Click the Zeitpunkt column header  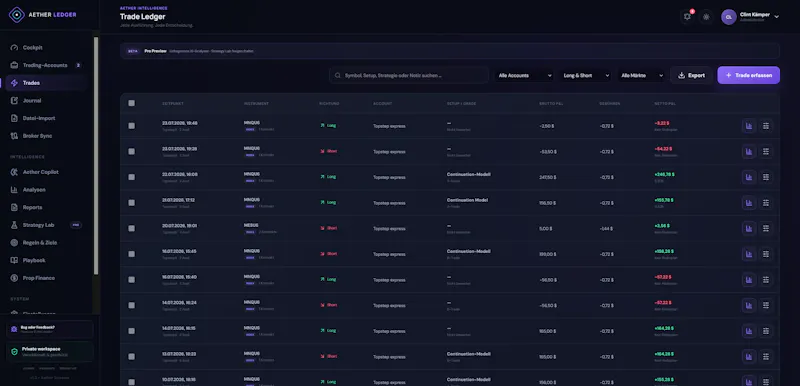(172, 104)
